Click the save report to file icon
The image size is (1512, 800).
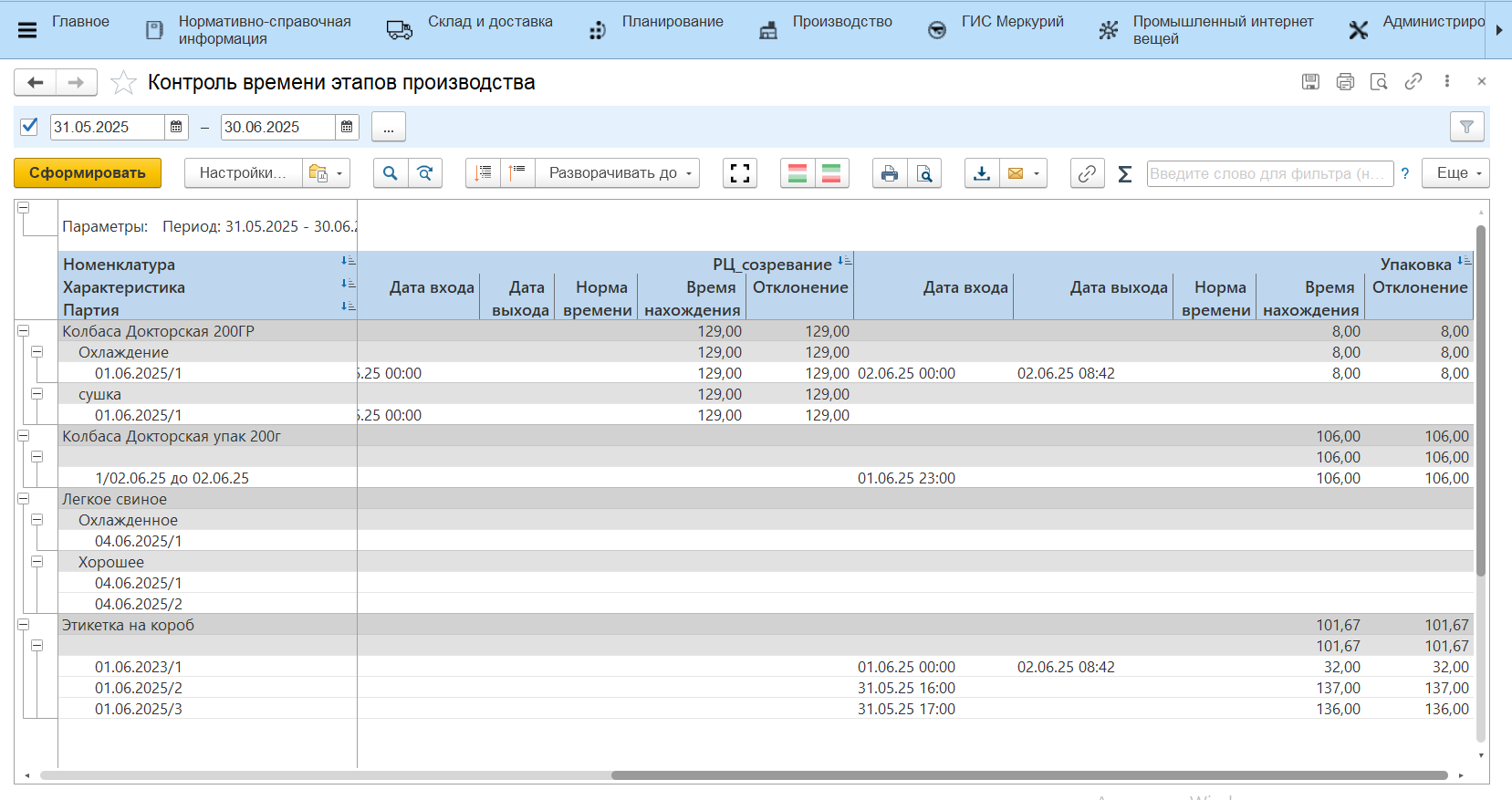click(982, 173)
